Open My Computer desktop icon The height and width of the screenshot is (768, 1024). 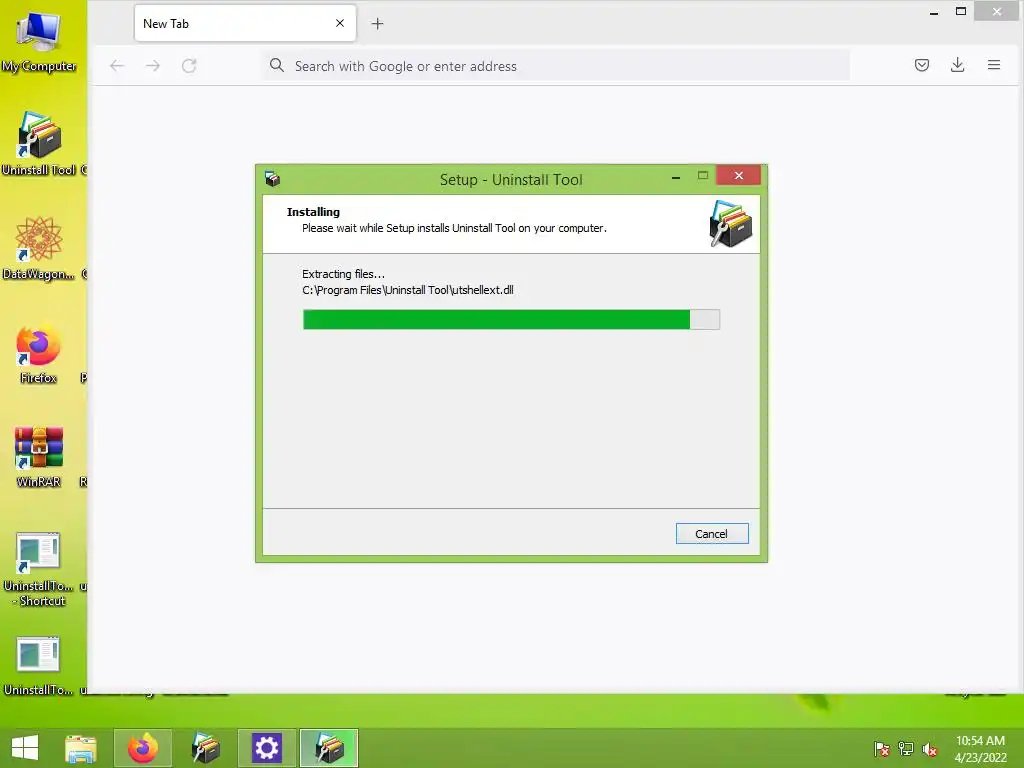pos(39,40)
